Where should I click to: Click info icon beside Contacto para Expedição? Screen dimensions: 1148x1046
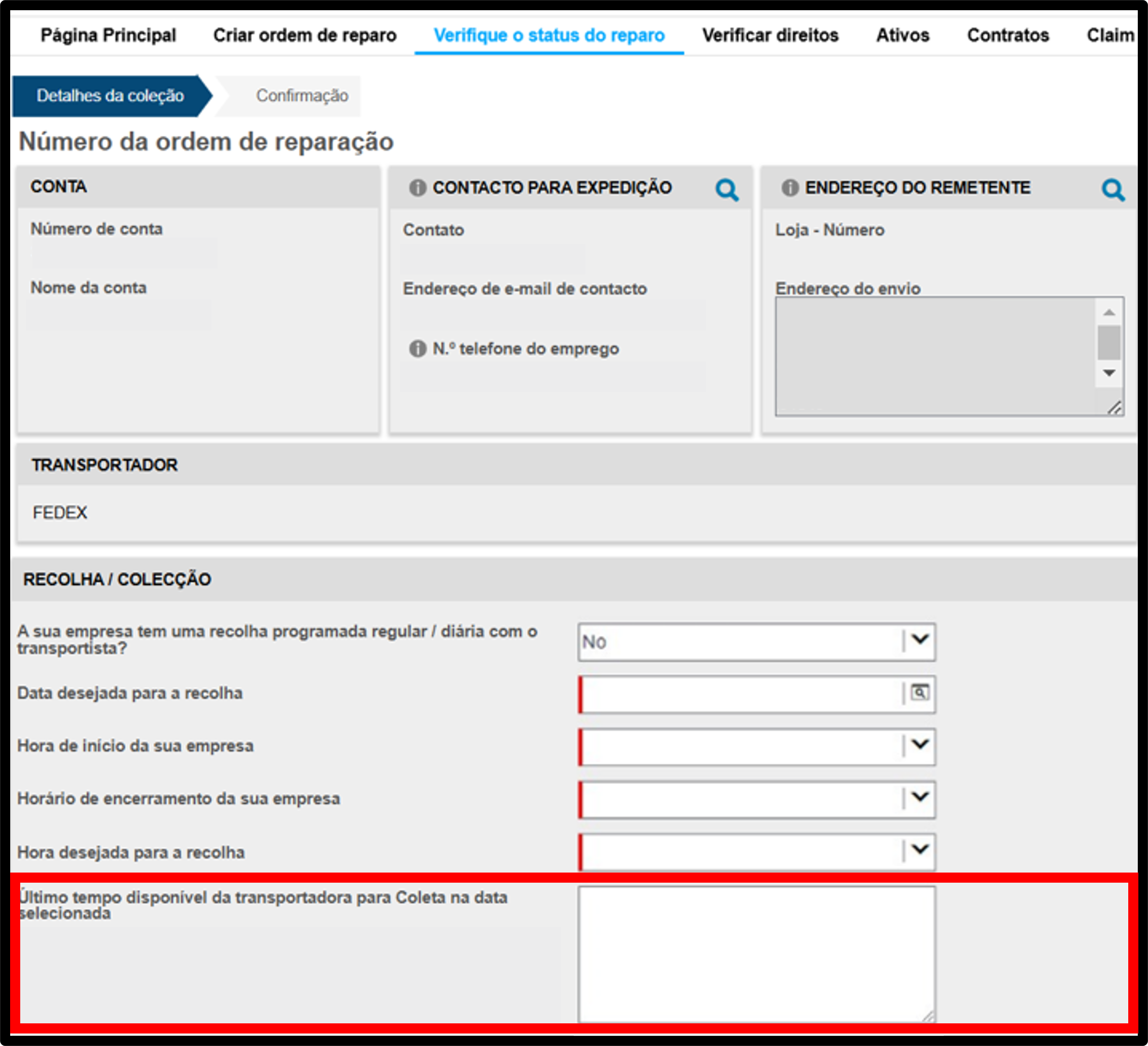[x=417, y=187]
